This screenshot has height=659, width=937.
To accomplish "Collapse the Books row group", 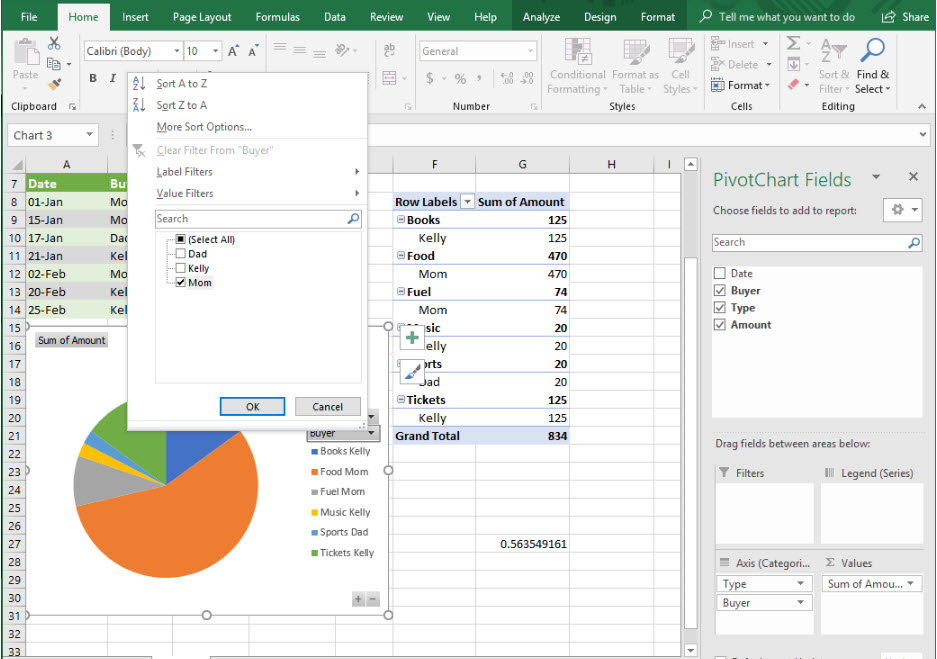I will (x=401, y=220).
